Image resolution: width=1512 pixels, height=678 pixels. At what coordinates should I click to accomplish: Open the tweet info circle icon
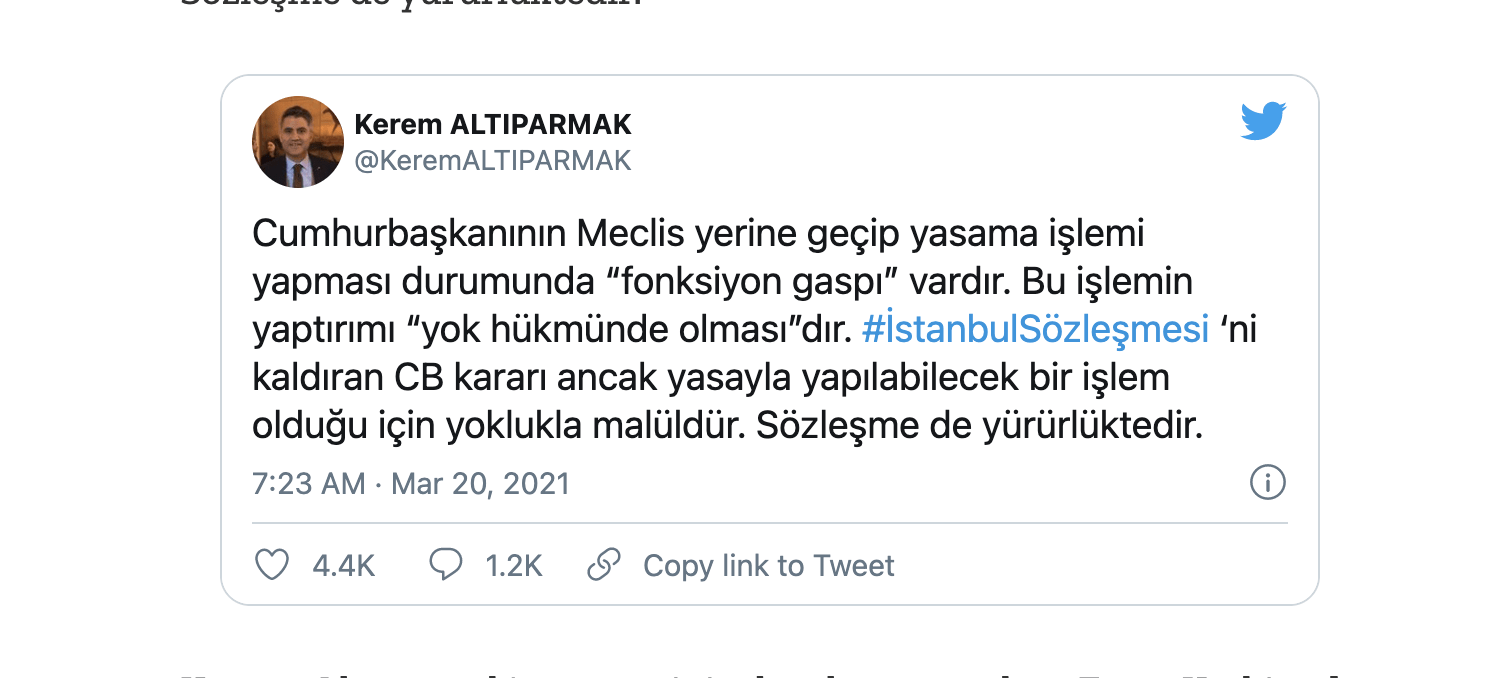pos(1267,483)
